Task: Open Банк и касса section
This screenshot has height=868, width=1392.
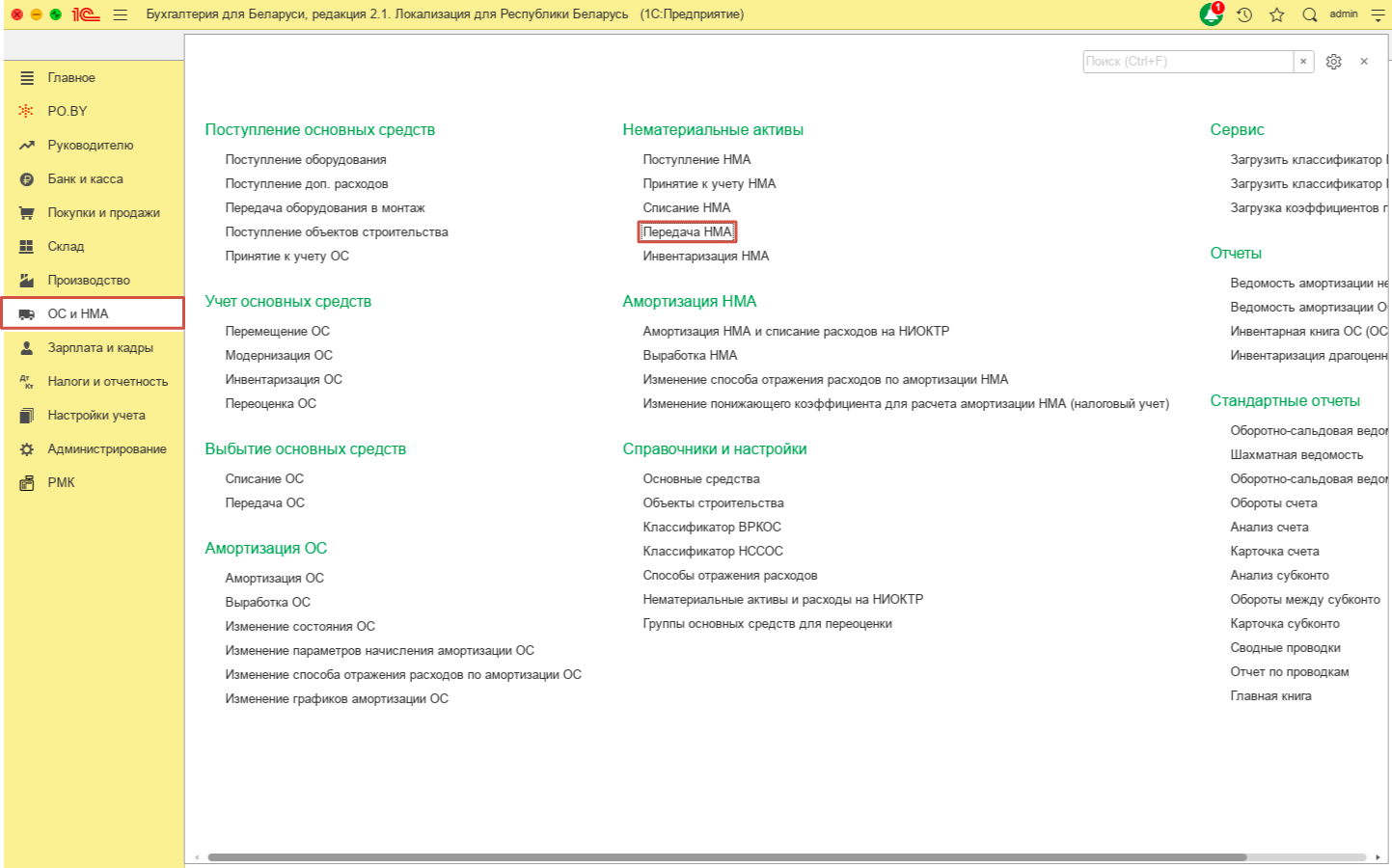Action: 85,179
